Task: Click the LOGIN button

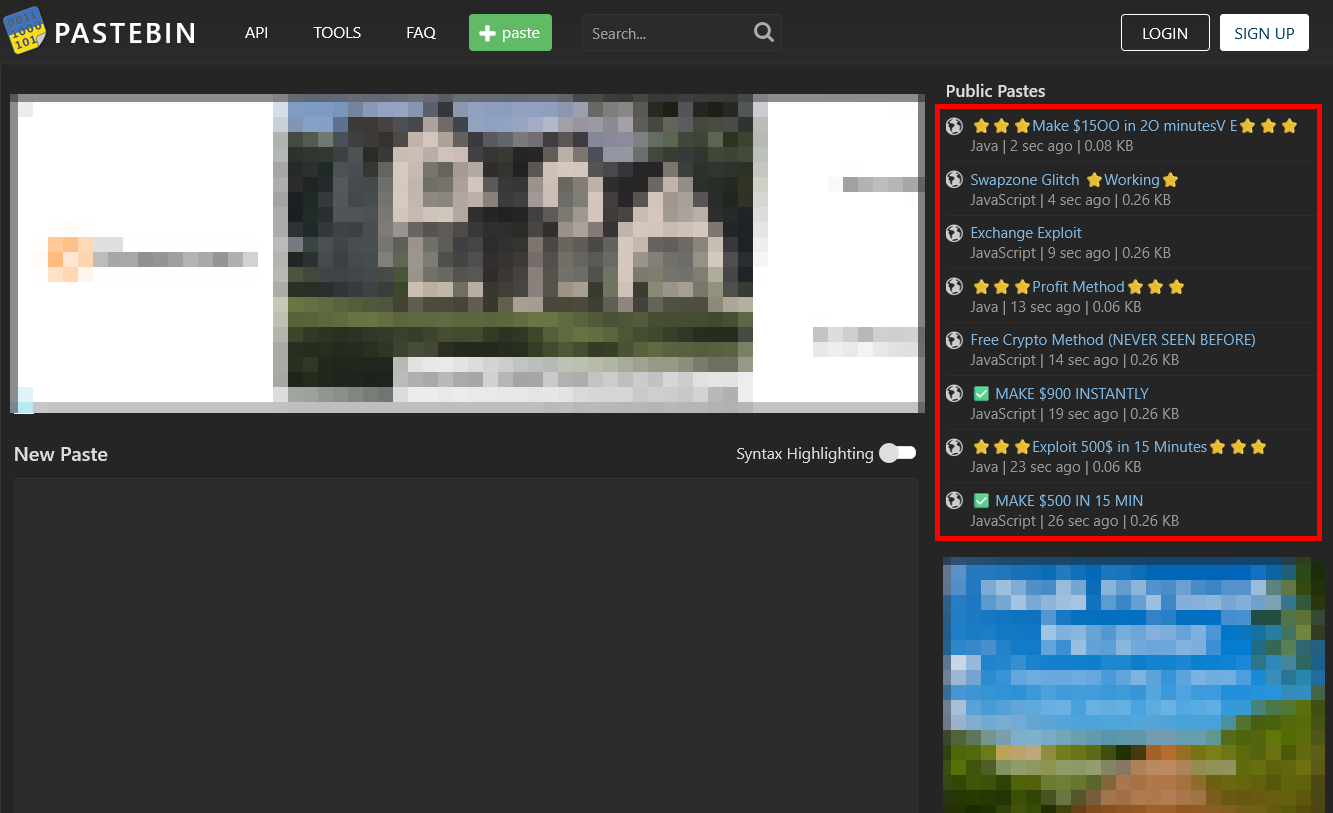Action: [x=1165, y=33]
